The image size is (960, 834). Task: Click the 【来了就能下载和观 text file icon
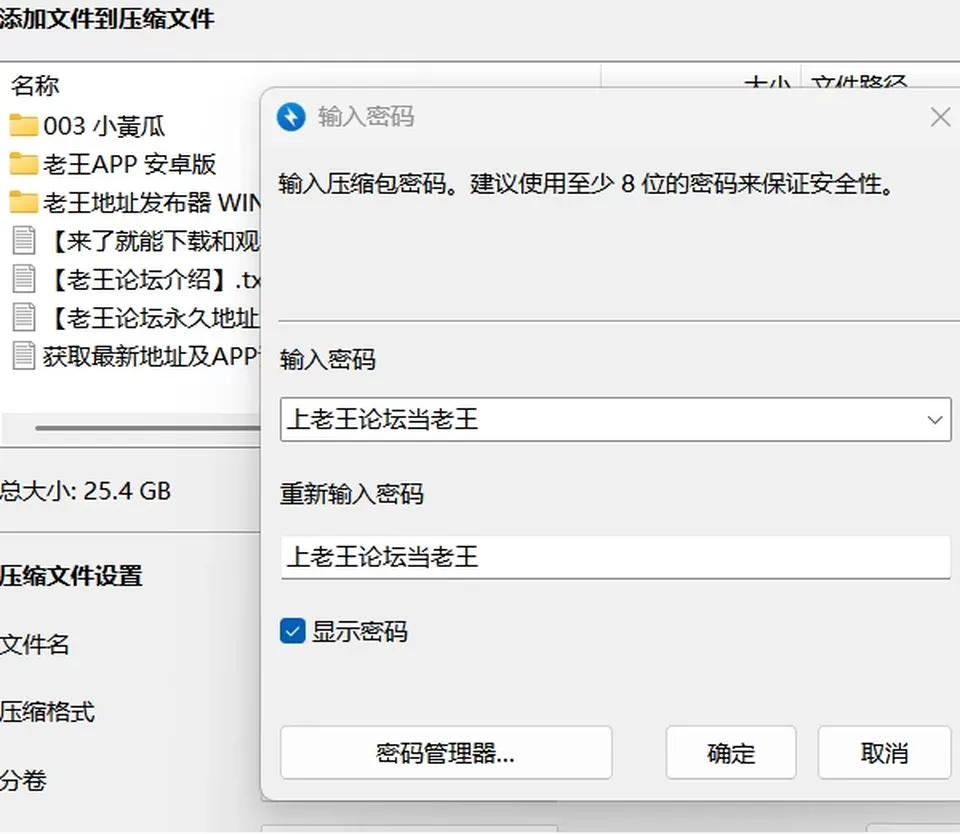[24, 241]
